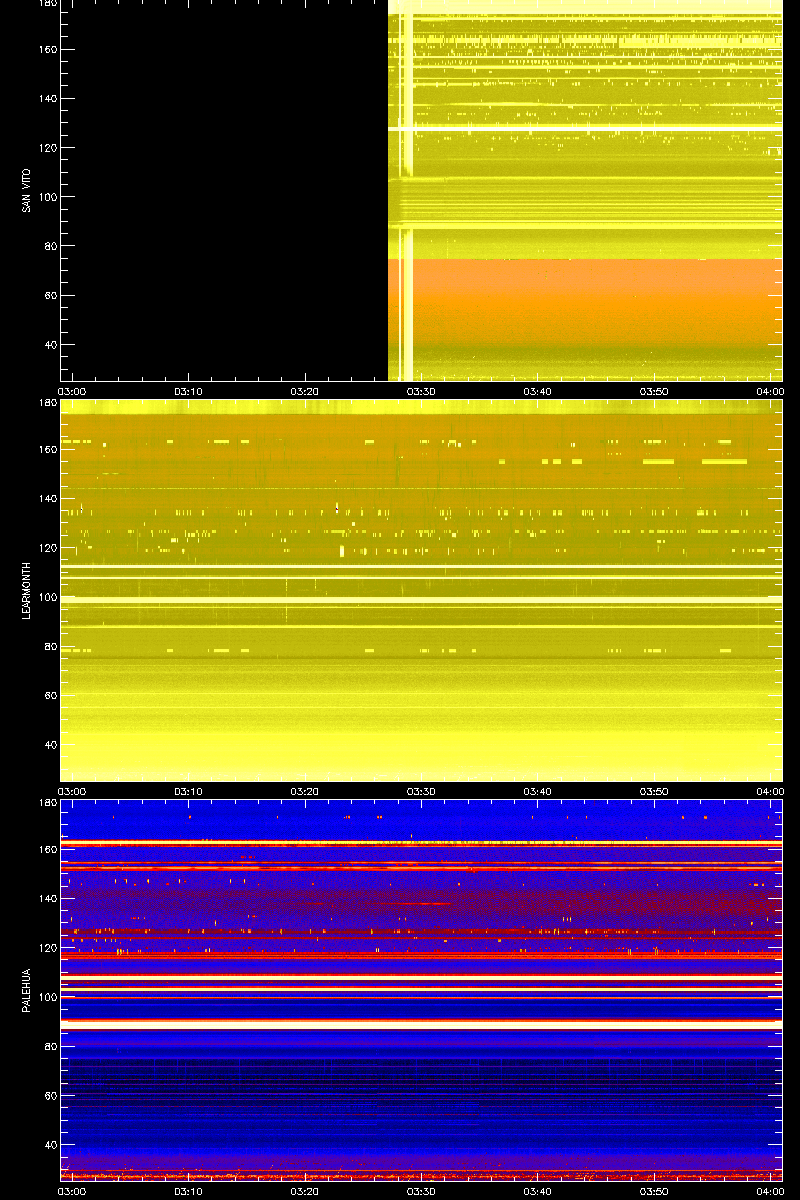Viewport: 800px width, 1200px height.
Task: Click the LEARMONTH axis label
Action: pyautogui.click(x=27, y=590)
